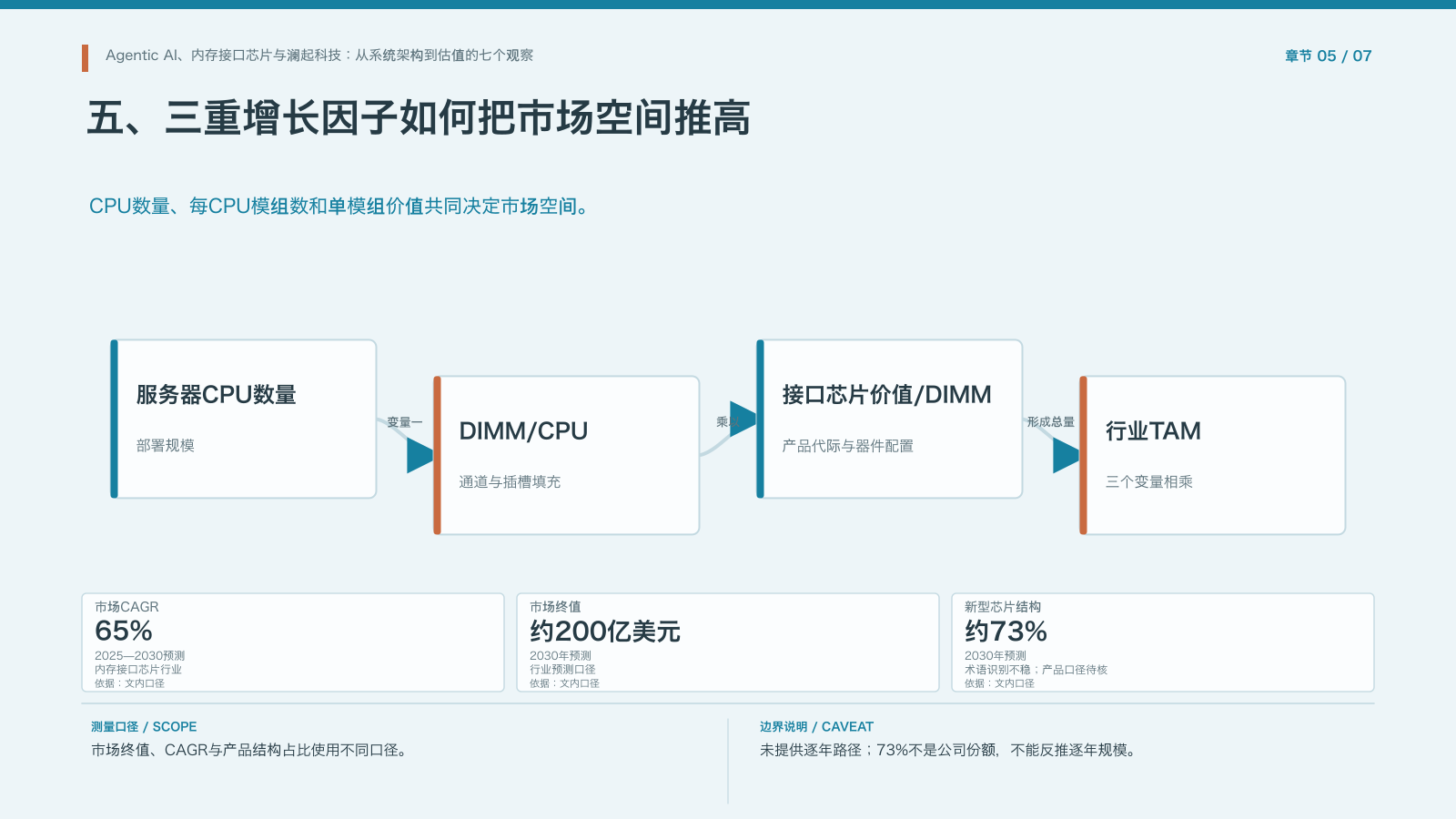Click the orange accent bar beside the header subtitle
The height and width of the screenshot is (819, 1456).
click(x=85, y=58)
